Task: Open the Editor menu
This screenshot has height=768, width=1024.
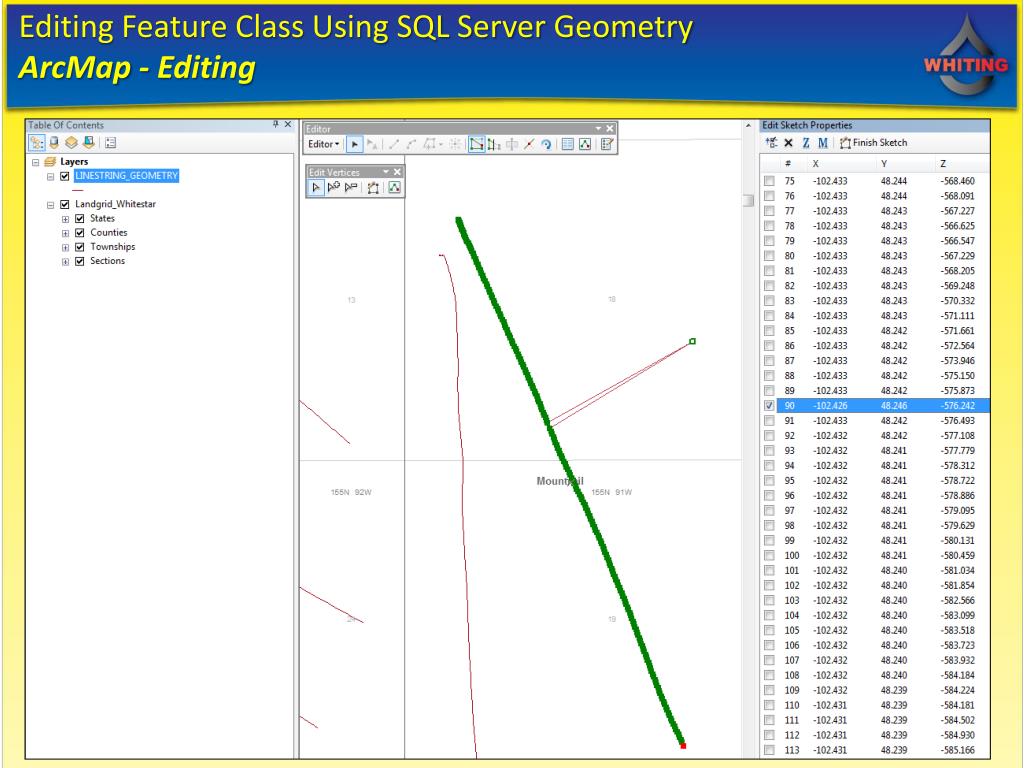Action: 324,144
